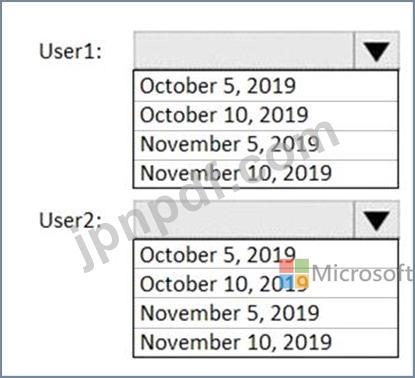Select October 5, 2019 for User2

pyautogui.click(x=266, y=255)
